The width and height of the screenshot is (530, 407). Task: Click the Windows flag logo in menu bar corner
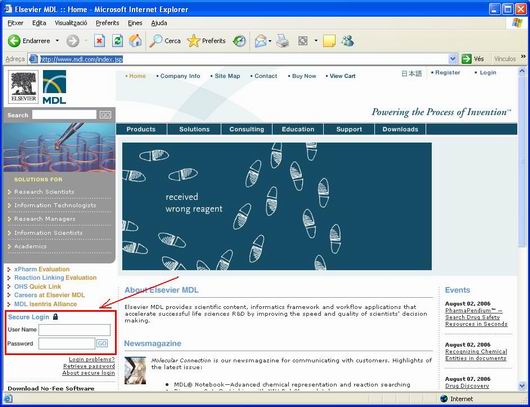[x=517, y=23]
